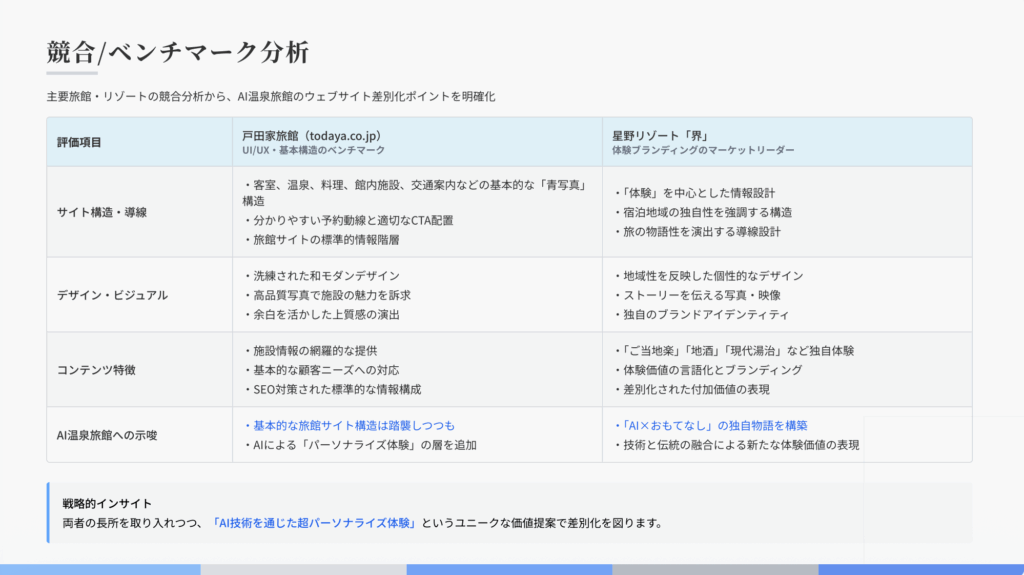Click the コンテンツ特徴 row label
1024x575 pixels.
coord(96,370)
